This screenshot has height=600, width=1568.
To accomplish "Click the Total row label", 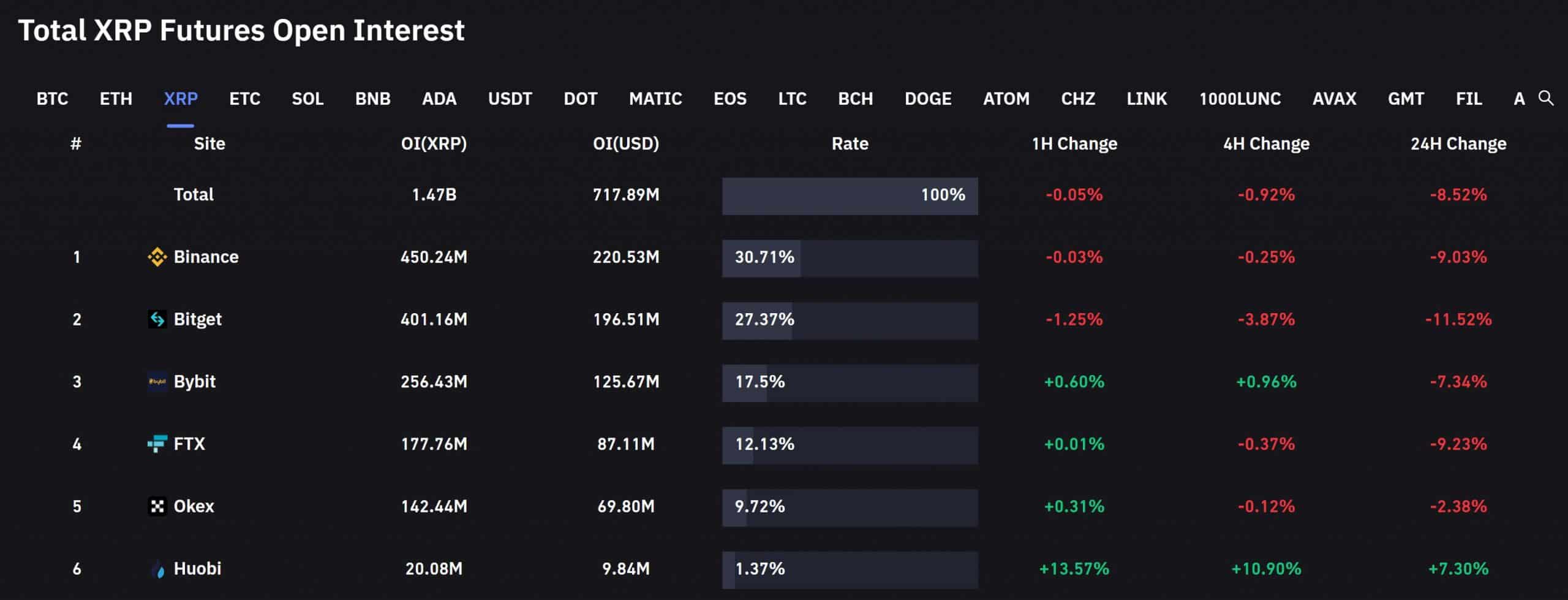I will (x=194, y=195).
